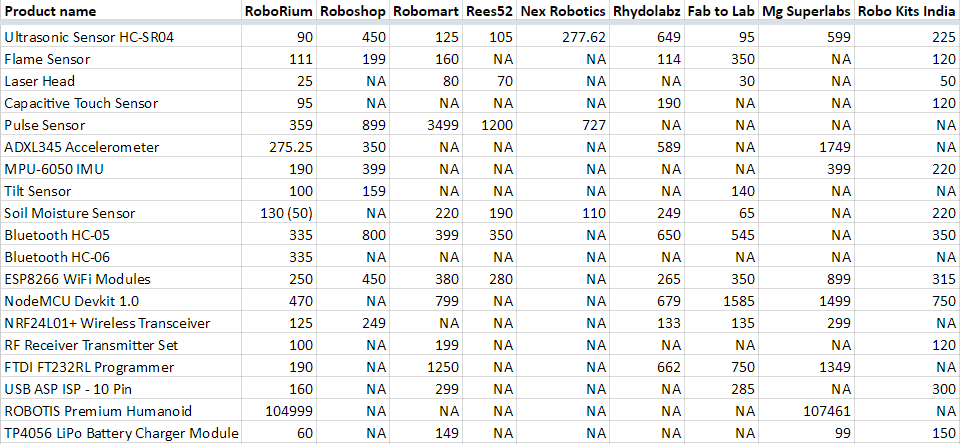Click the Capacitive Touch Sensor cell
The height and width of the screenshot is (444, 960).
(120, 103)
